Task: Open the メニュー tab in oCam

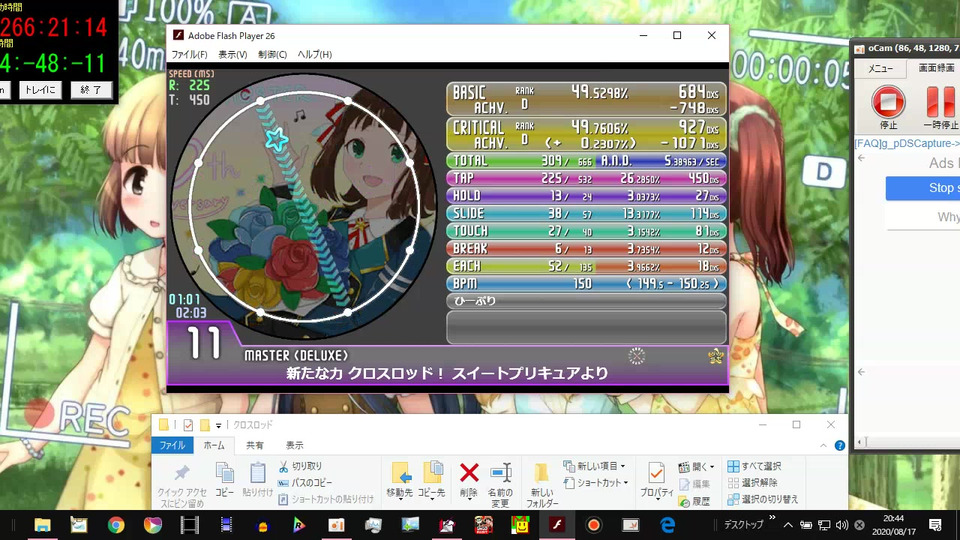Action: pos(880,69)
